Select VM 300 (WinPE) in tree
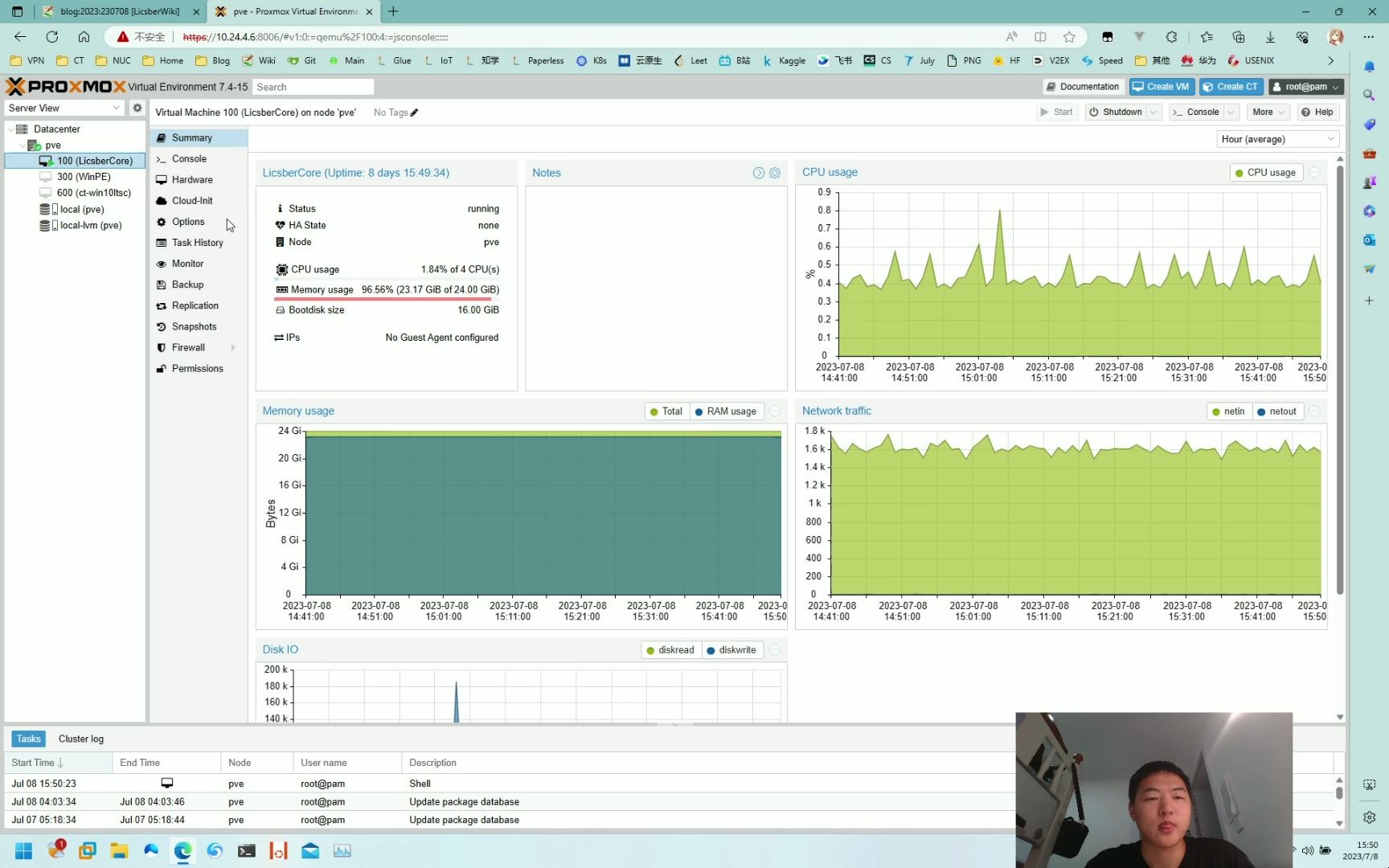 (76, 177)
